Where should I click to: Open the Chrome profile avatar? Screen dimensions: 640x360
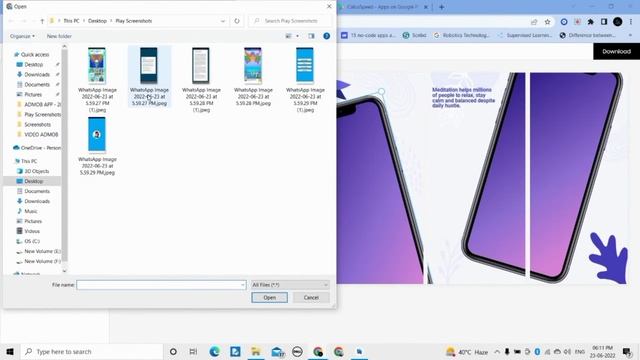(x=618, y=22)
